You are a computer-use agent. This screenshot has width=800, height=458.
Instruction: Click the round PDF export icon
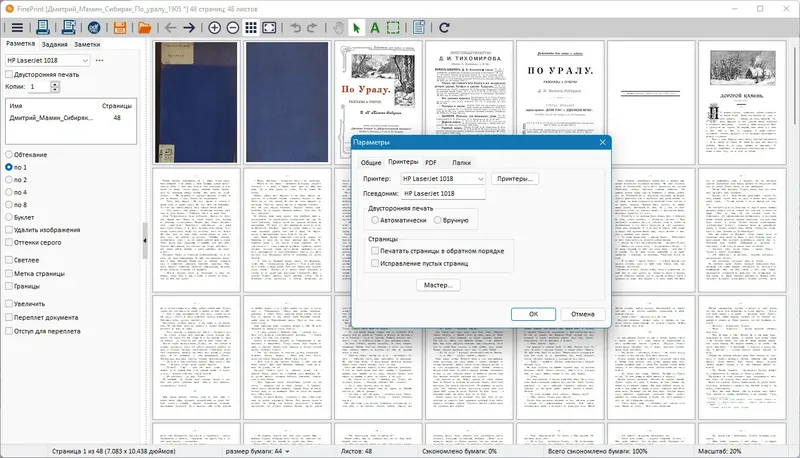tap(94, 28)
